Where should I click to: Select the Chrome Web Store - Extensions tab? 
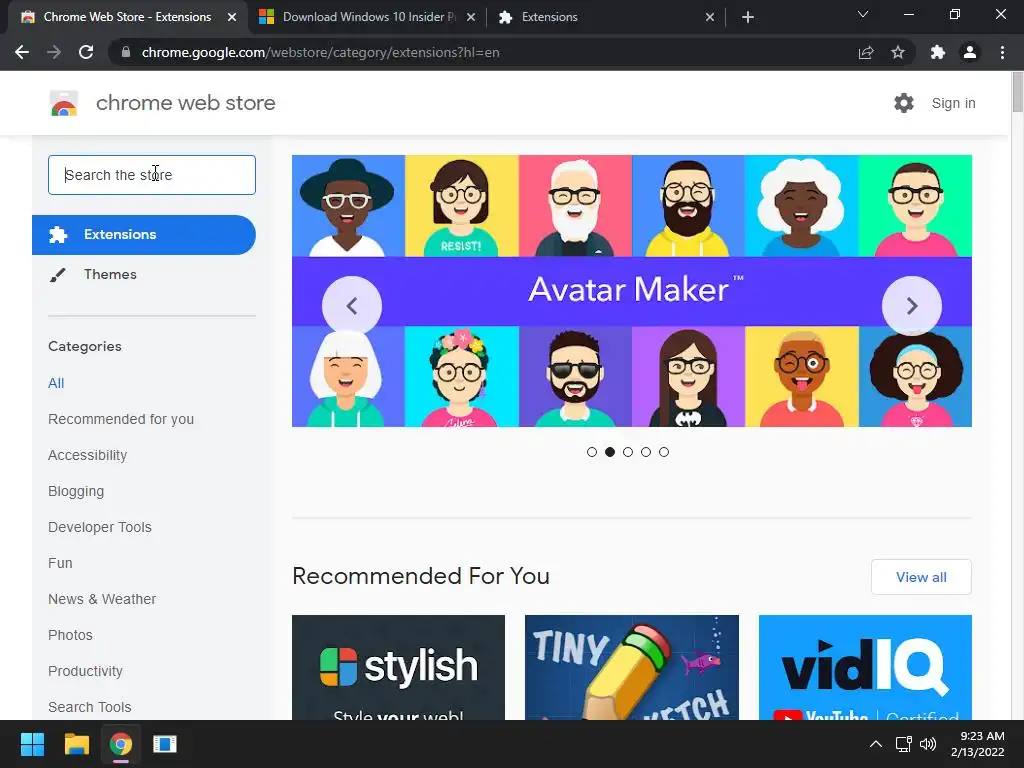(x=127, y=17)
